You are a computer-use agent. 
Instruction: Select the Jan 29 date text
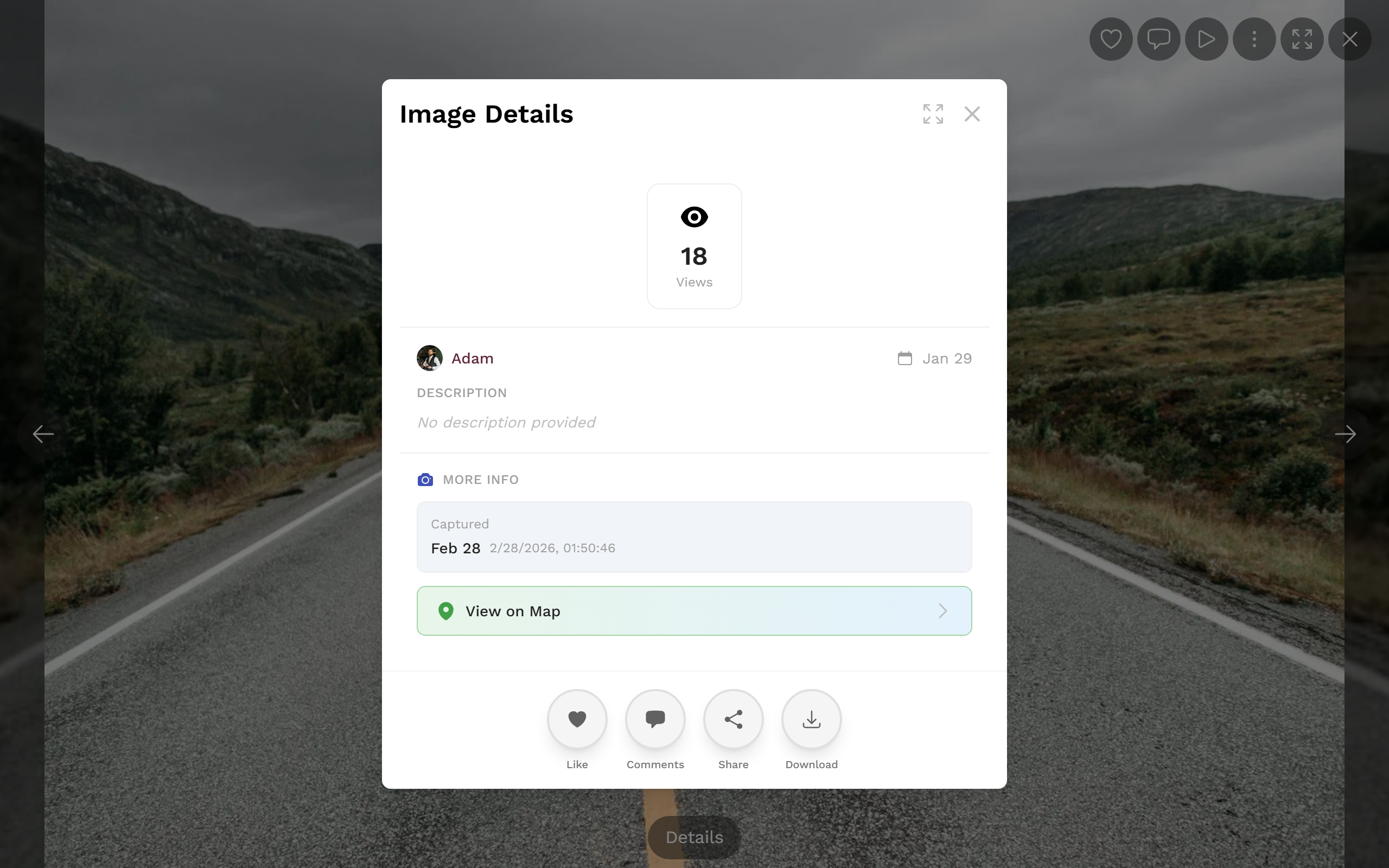point(947,358)
